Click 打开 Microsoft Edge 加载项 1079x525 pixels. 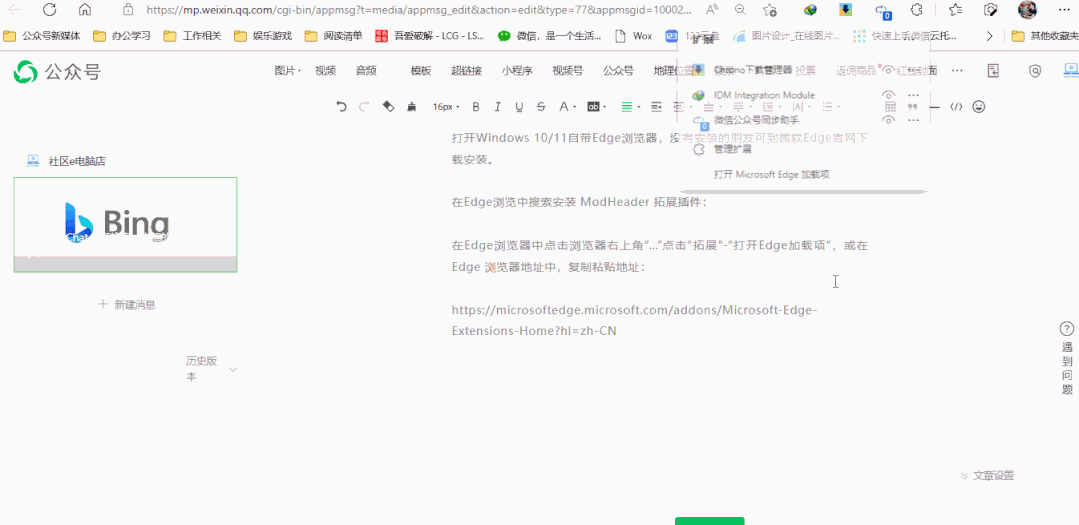click(771, 175)
